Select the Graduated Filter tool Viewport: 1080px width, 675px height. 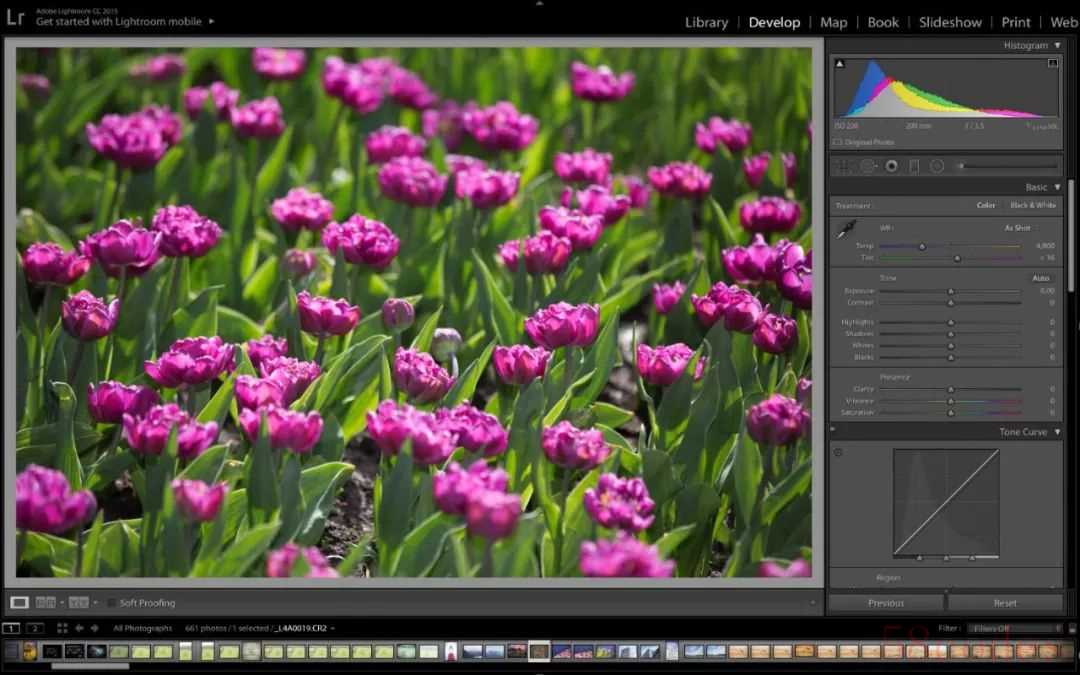[914, 166]
